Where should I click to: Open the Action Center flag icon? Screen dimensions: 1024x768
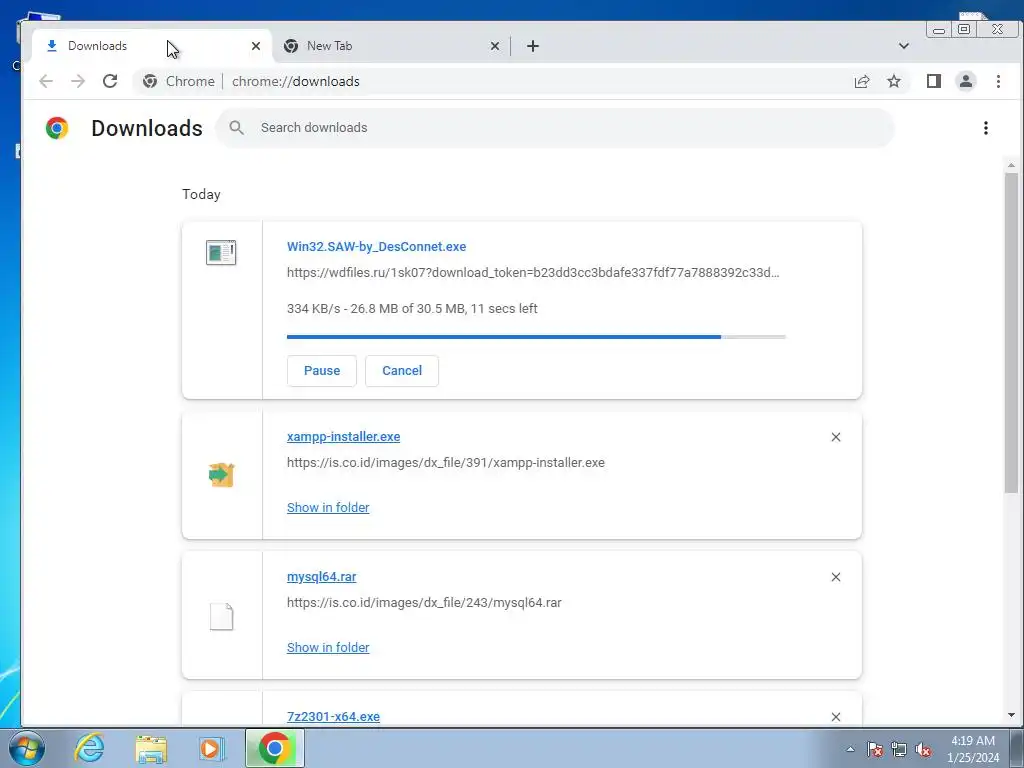874,749
